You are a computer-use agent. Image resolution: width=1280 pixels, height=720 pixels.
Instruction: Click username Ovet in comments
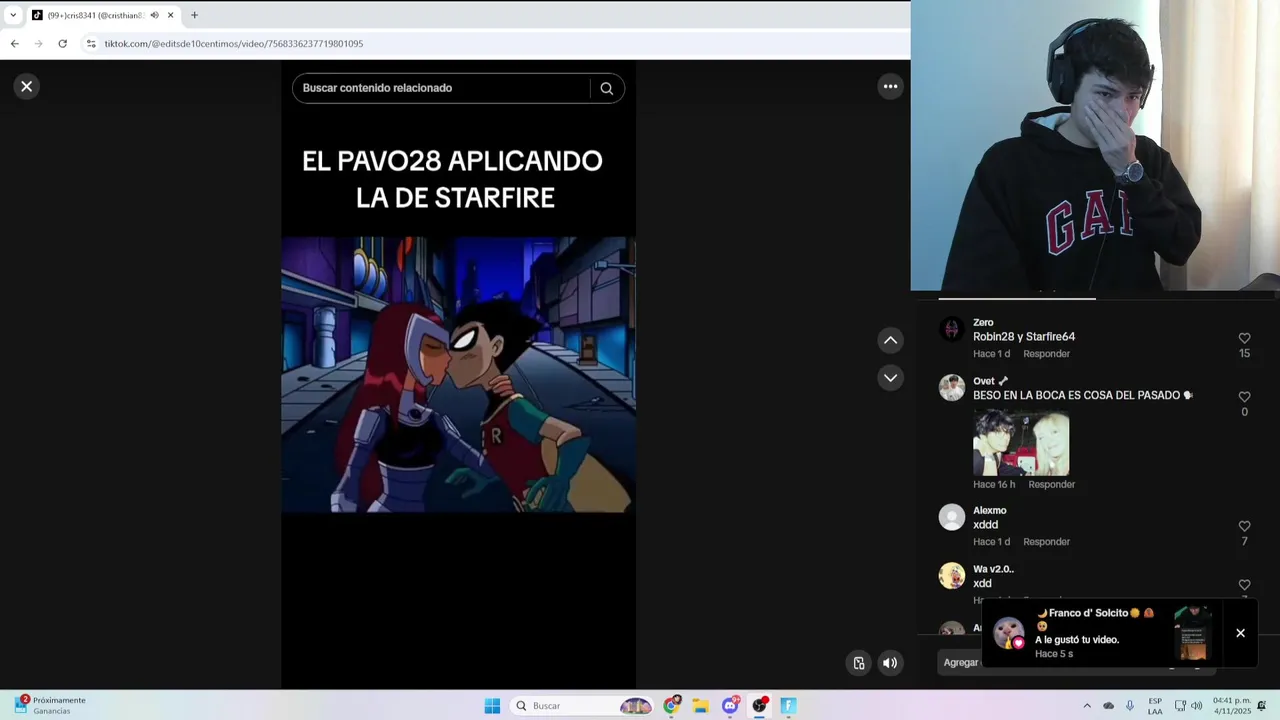click(x=984, y=381)
